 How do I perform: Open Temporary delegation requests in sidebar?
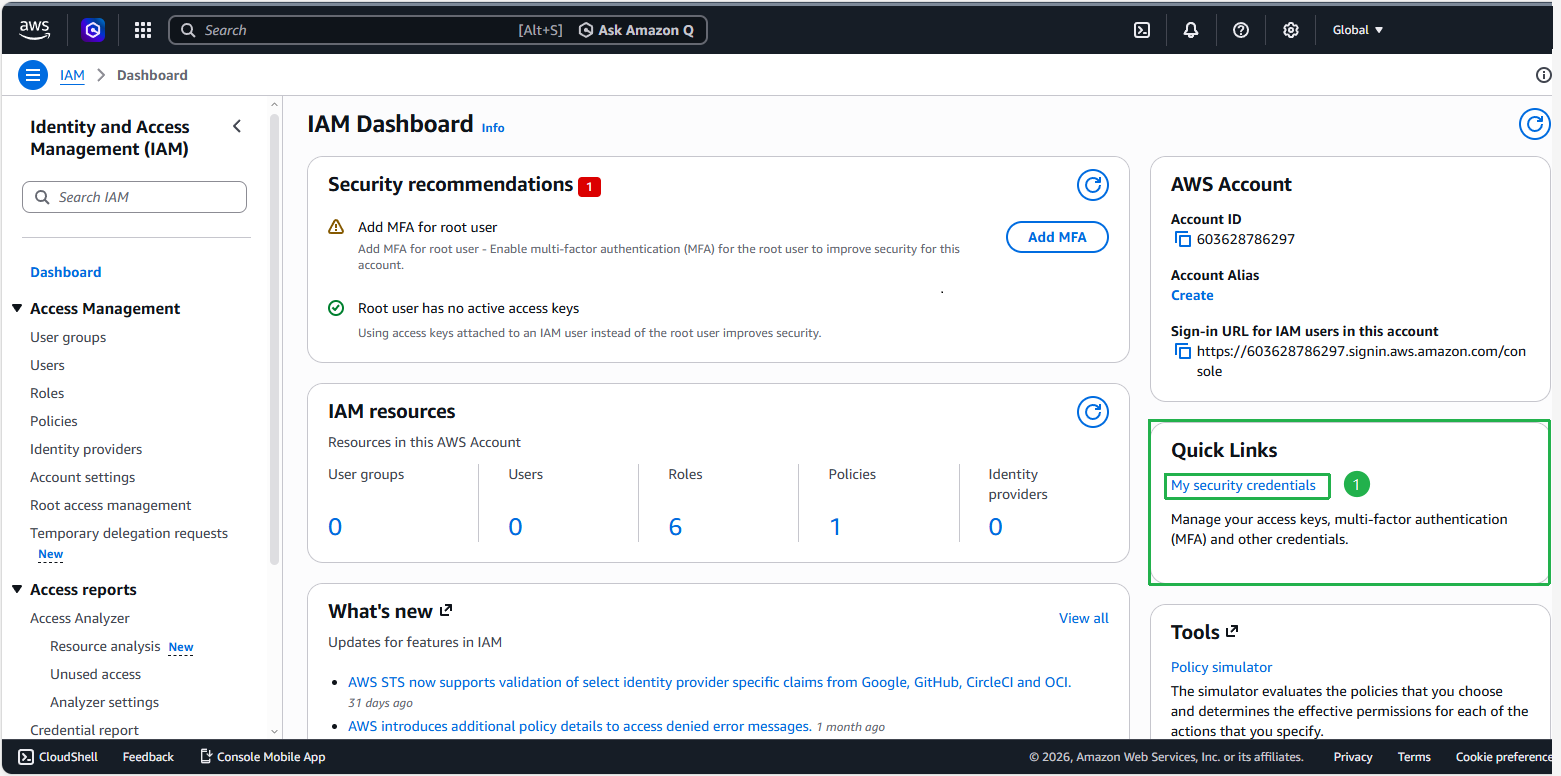(x=129, y=533)
